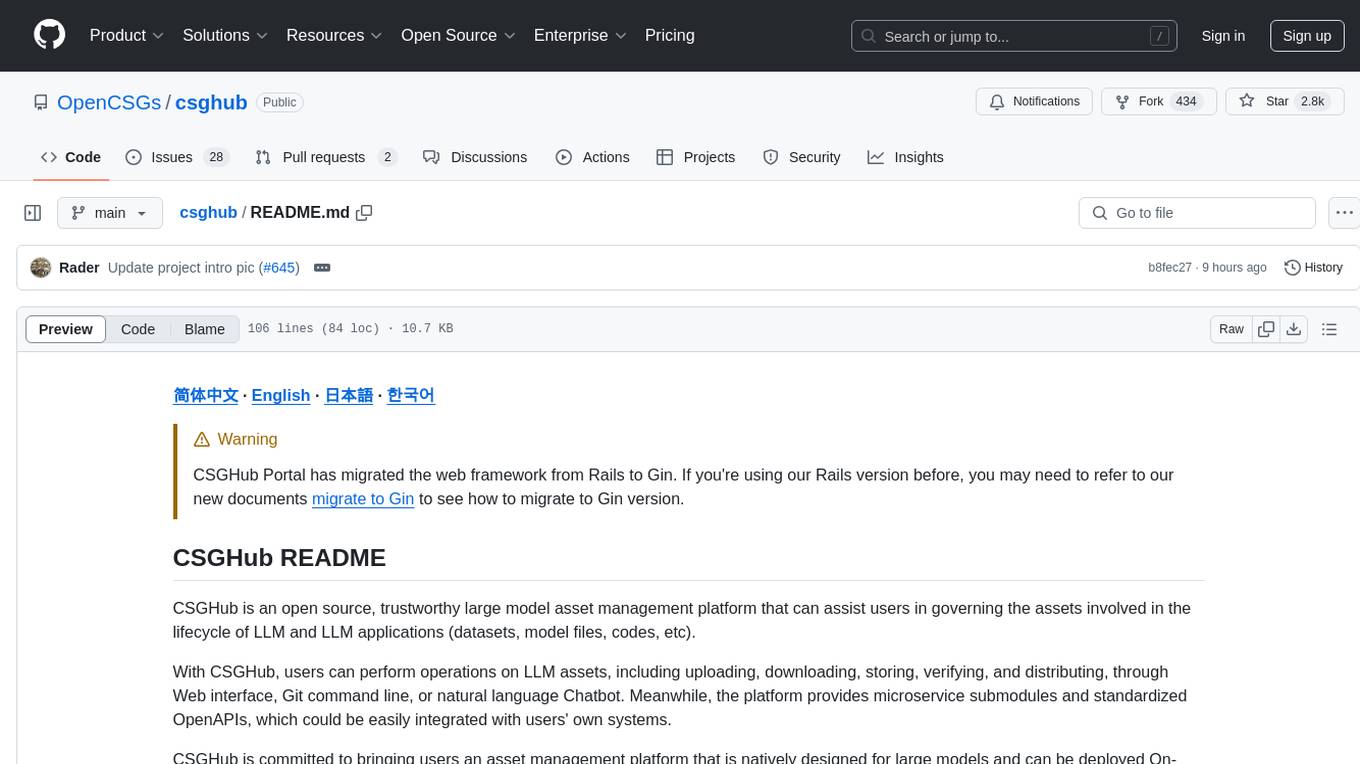This screenshot has height=764, width=1360.
Task: Open the csghub repository link in header
Action: (211, 102)
